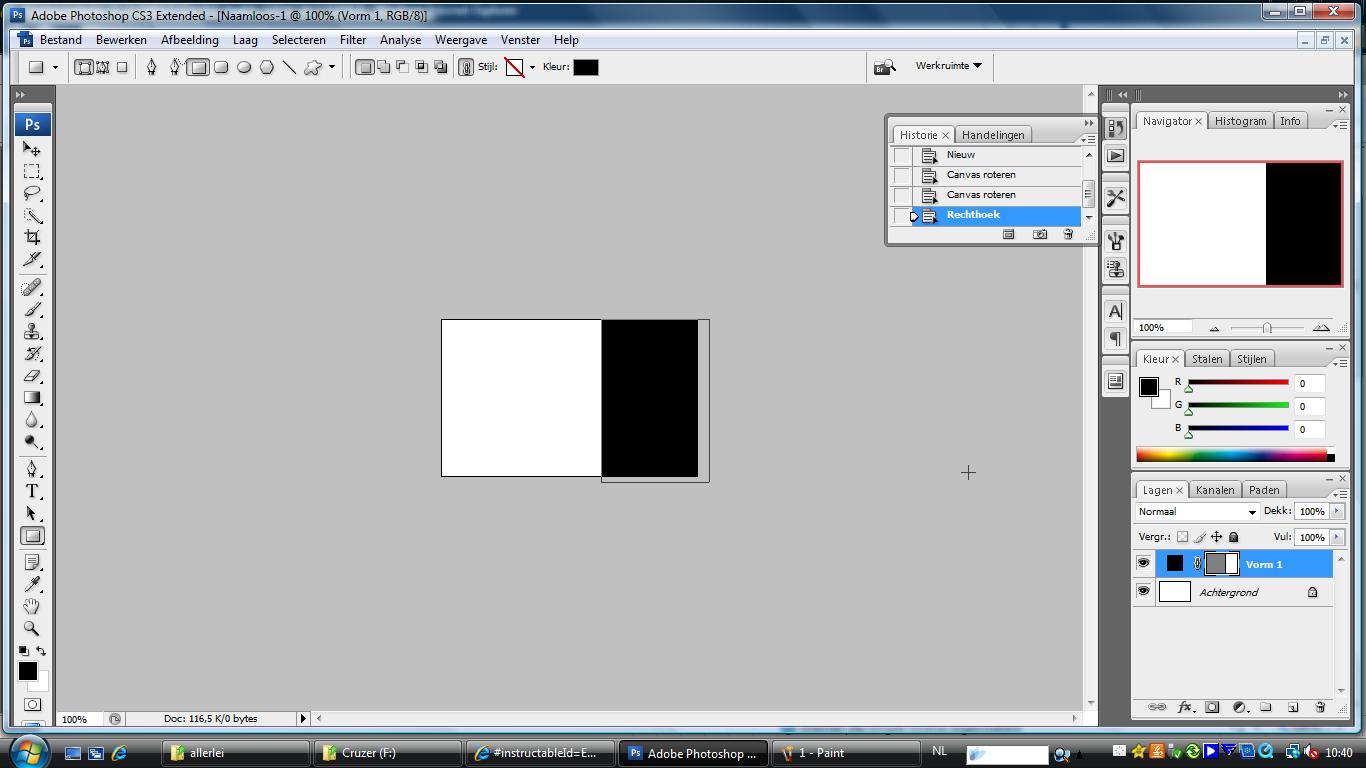The image size is (1366, 768).
Task: Open allerlei folder from taskbar
Action: tap(236, 753)
